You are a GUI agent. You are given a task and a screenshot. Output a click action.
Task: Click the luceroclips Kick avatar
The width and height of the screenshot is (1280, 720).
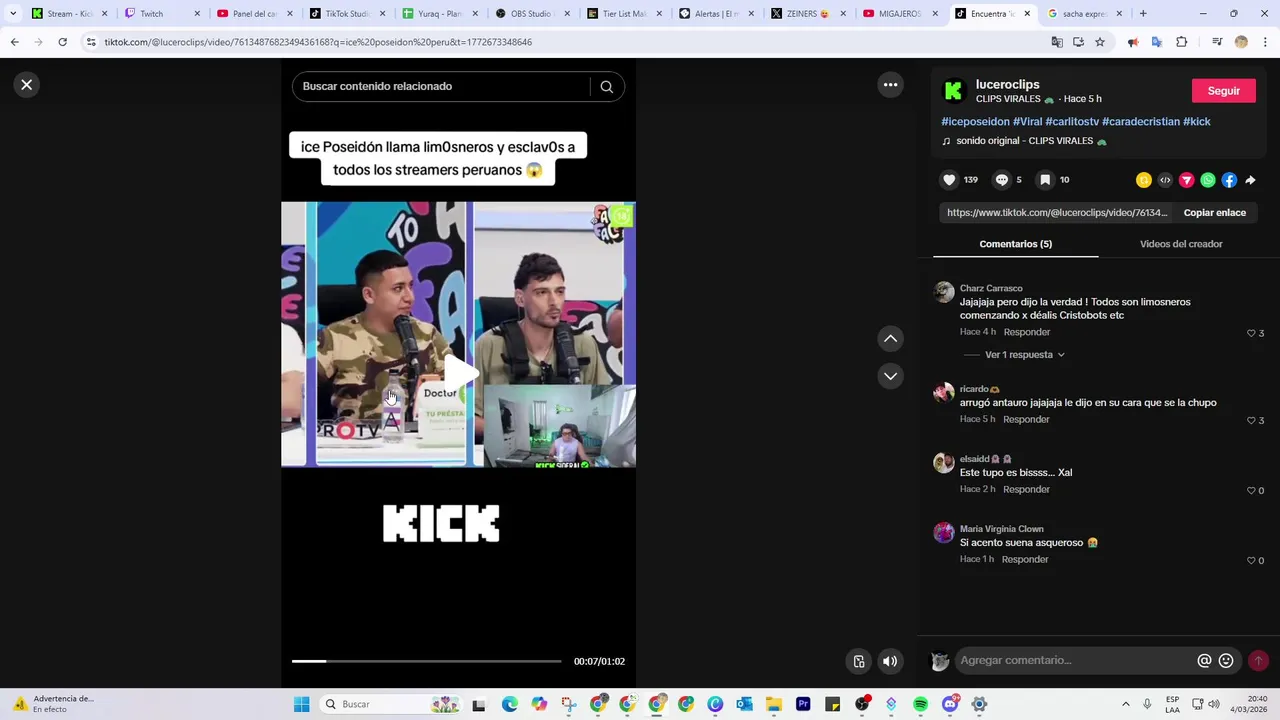click(954, 91)
